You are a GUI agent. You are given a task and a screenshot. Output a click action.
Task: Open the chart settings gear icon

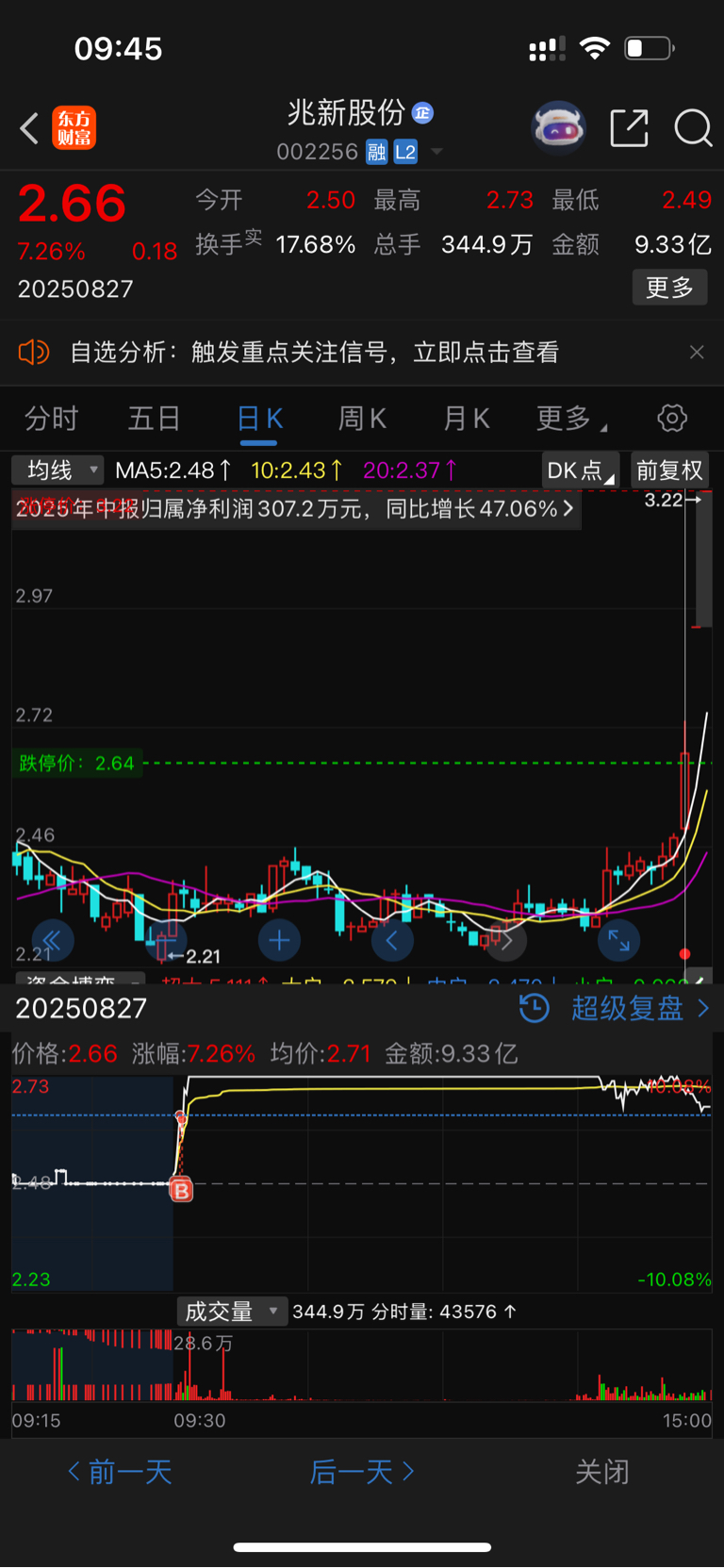[x=672, y=419]
